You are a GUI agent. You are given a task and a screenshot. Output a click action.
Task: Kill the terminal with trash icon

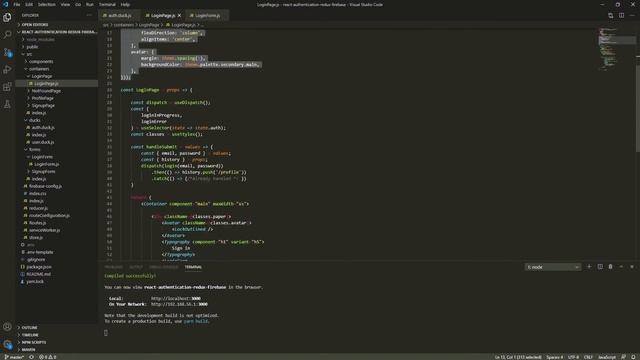point(611,267)
